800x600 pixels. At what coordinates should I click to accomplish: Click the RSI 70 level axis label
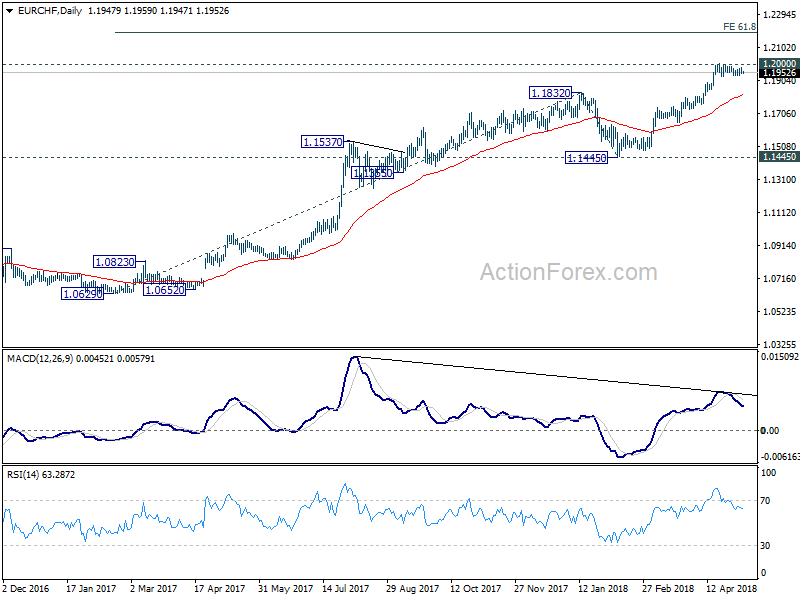[x=765, y=501]
